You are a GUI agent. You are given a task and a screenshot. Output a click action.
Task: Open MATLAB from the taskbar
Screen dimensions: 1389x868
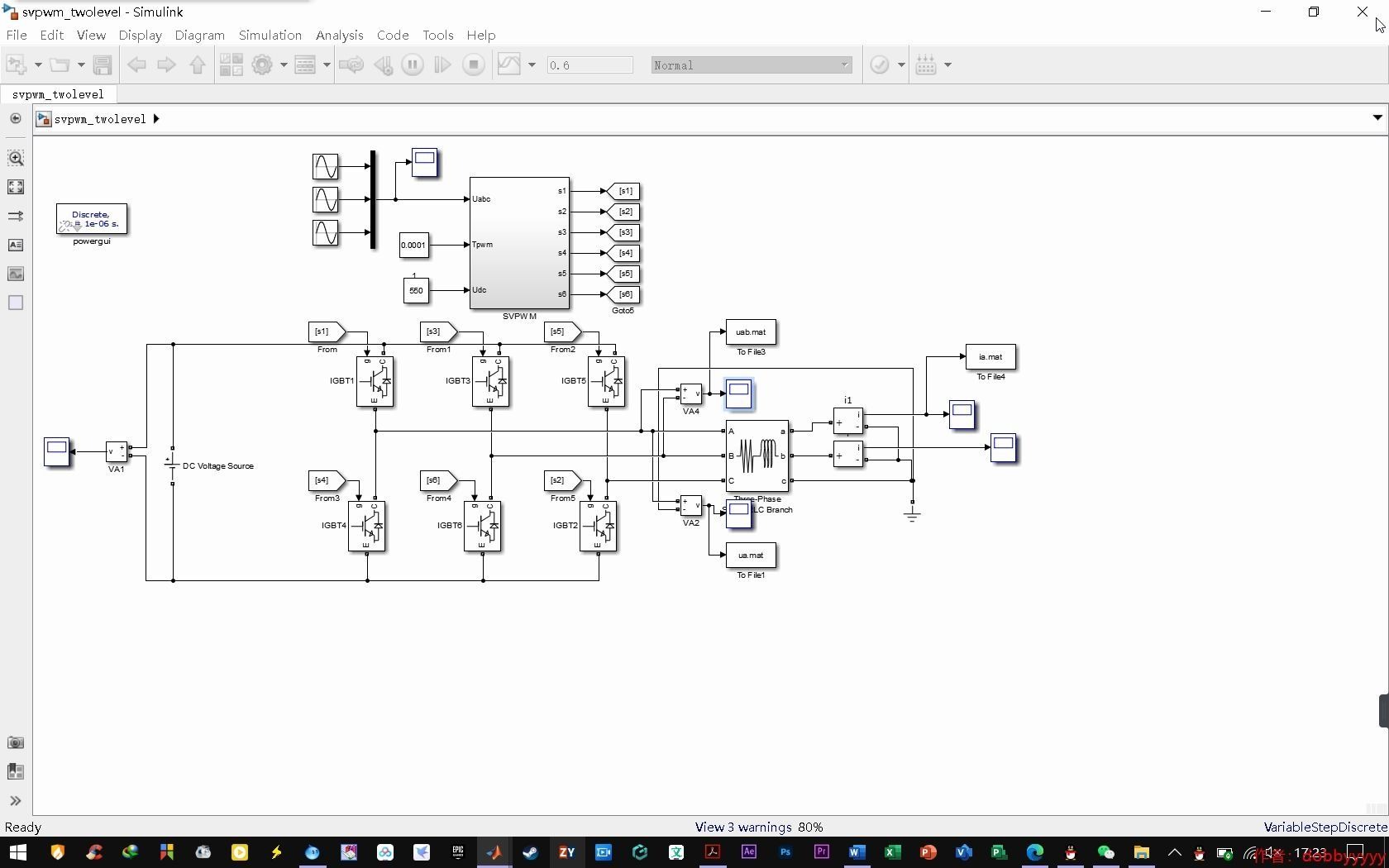494,852
